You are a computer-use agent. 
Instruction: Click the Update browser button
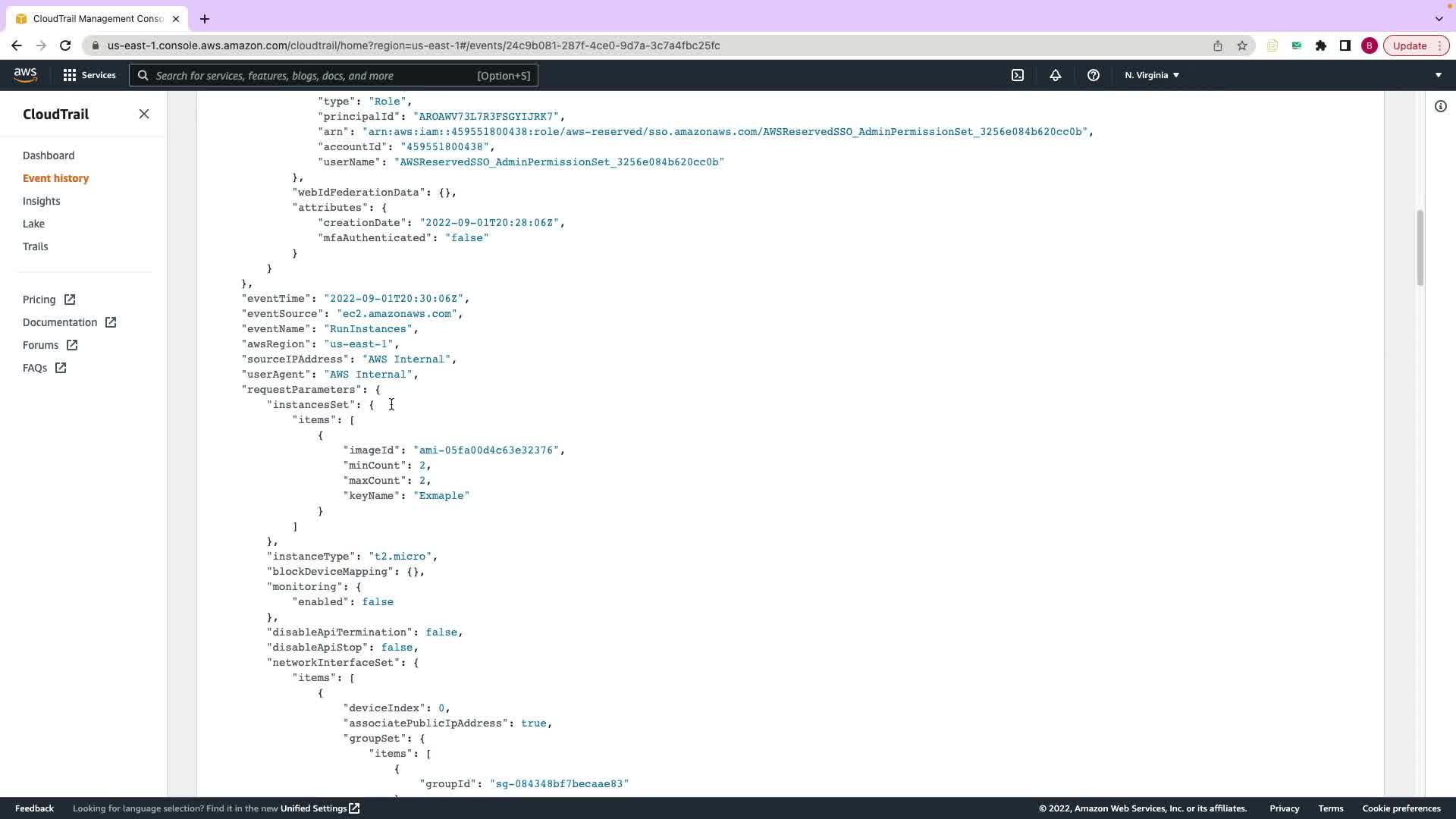pyautogui.click(x=1410, y=45)
